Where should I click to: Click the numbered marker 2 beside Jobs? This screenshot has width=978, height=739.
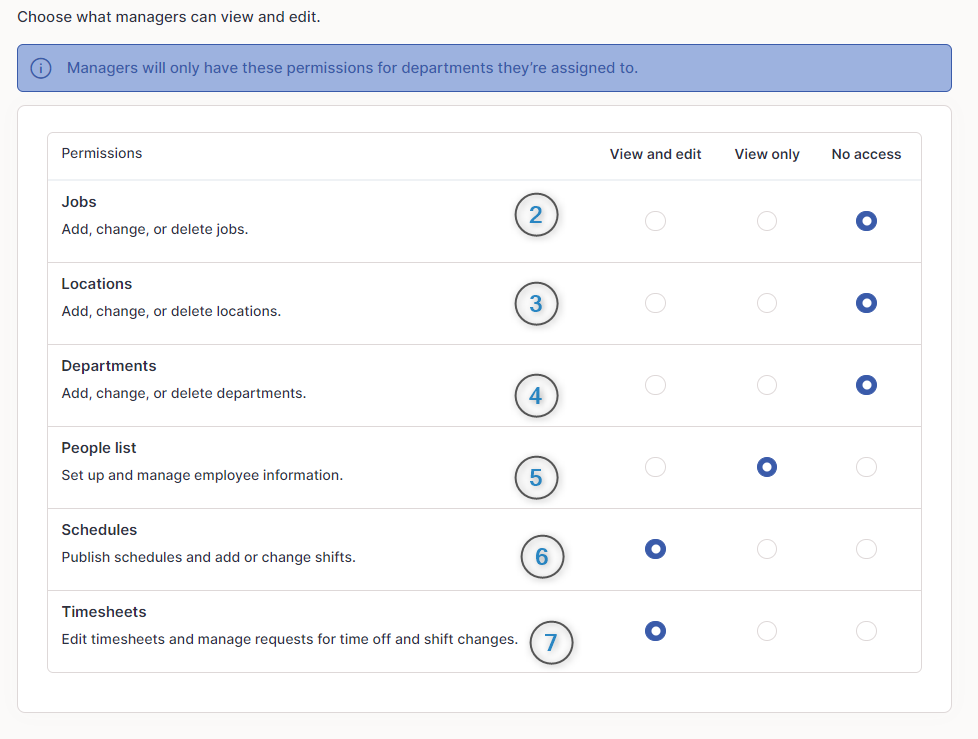(536, 215)
